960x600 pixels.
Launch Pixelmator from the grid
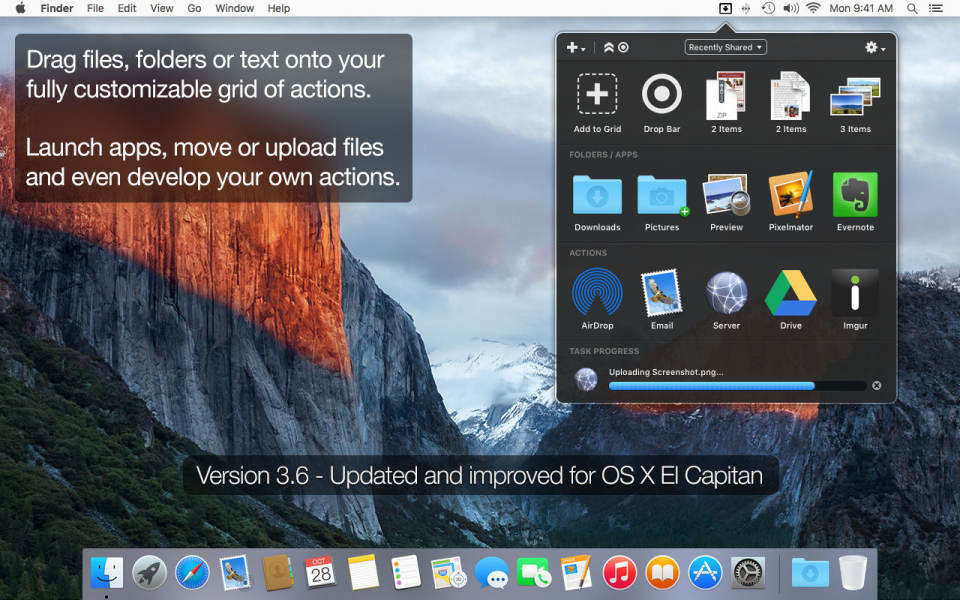[x=790, y=194]
